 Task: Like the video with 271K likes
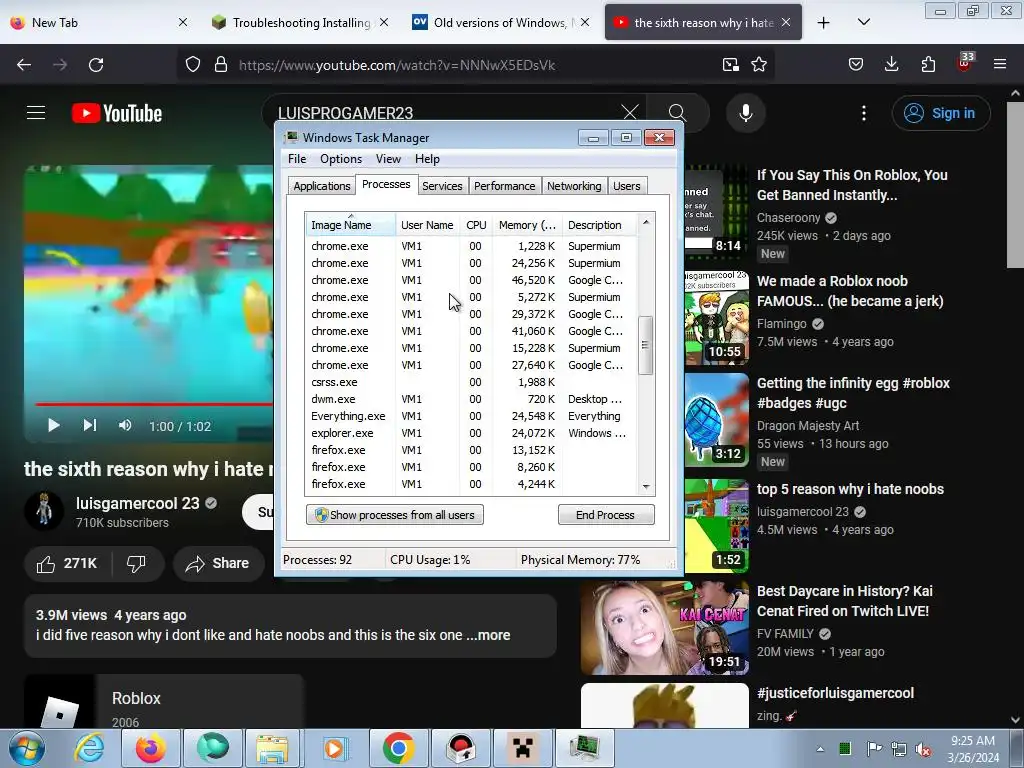click(68, 564)
